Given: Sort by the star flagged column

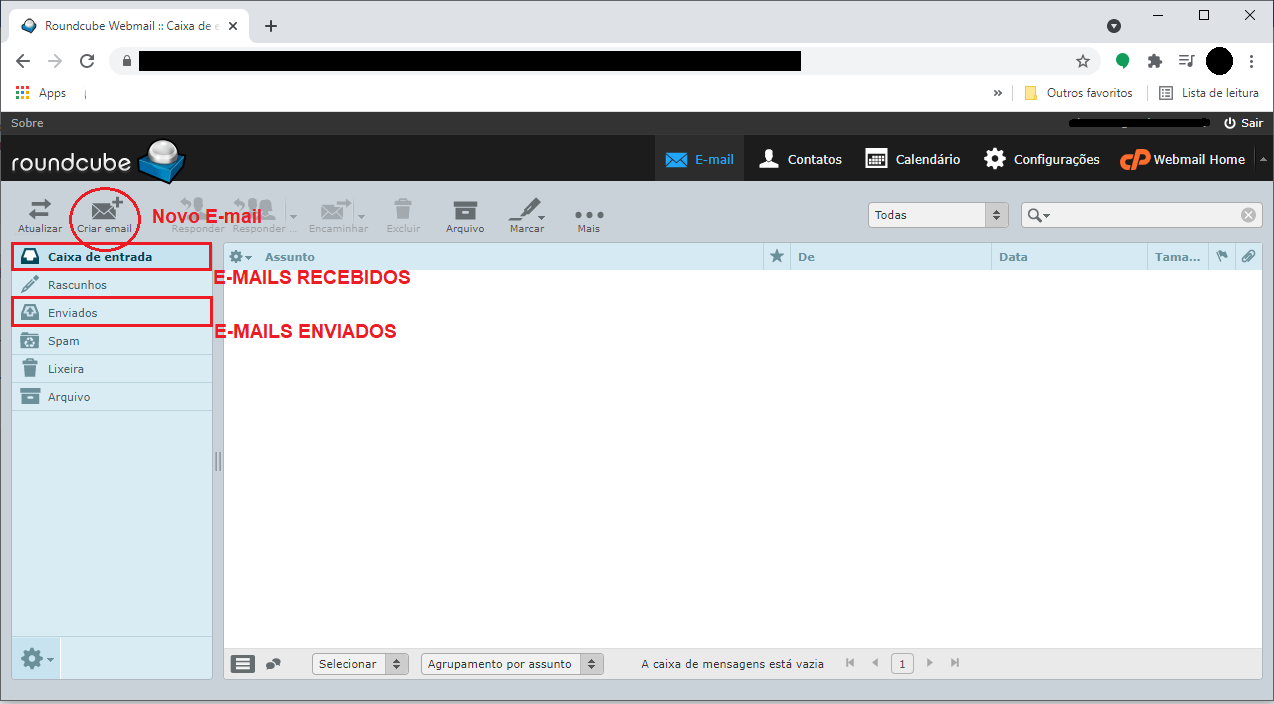Looking at the screenshot, I should click(x=777, y=257).
